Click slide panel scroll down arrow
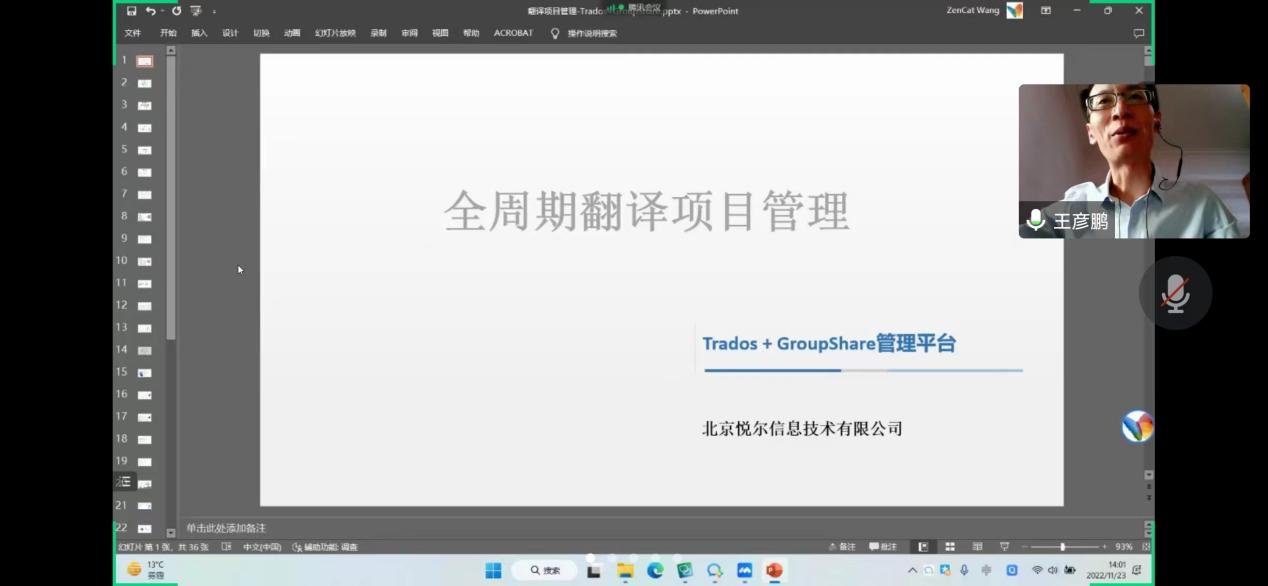The height and width of the screenshot is (586, 1268). click(x=170, y=533)
